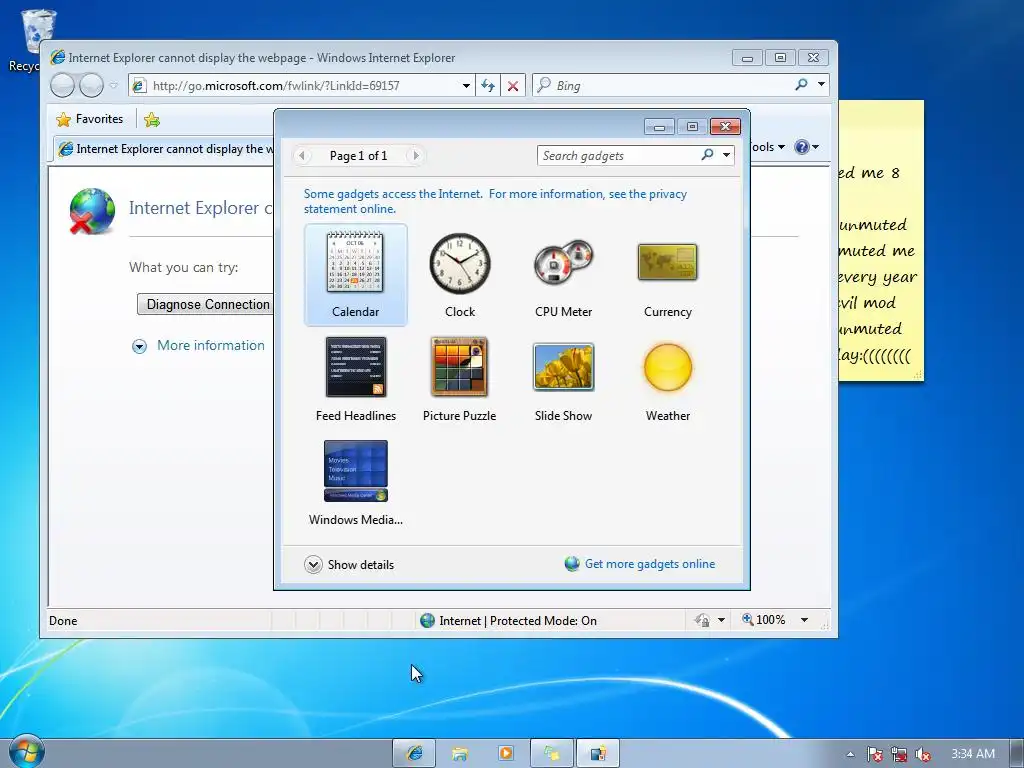The width and height of the screenshot is (1024, 768).
Task: Open the address bar autocomplete dropdown
Action: point(466,86)
